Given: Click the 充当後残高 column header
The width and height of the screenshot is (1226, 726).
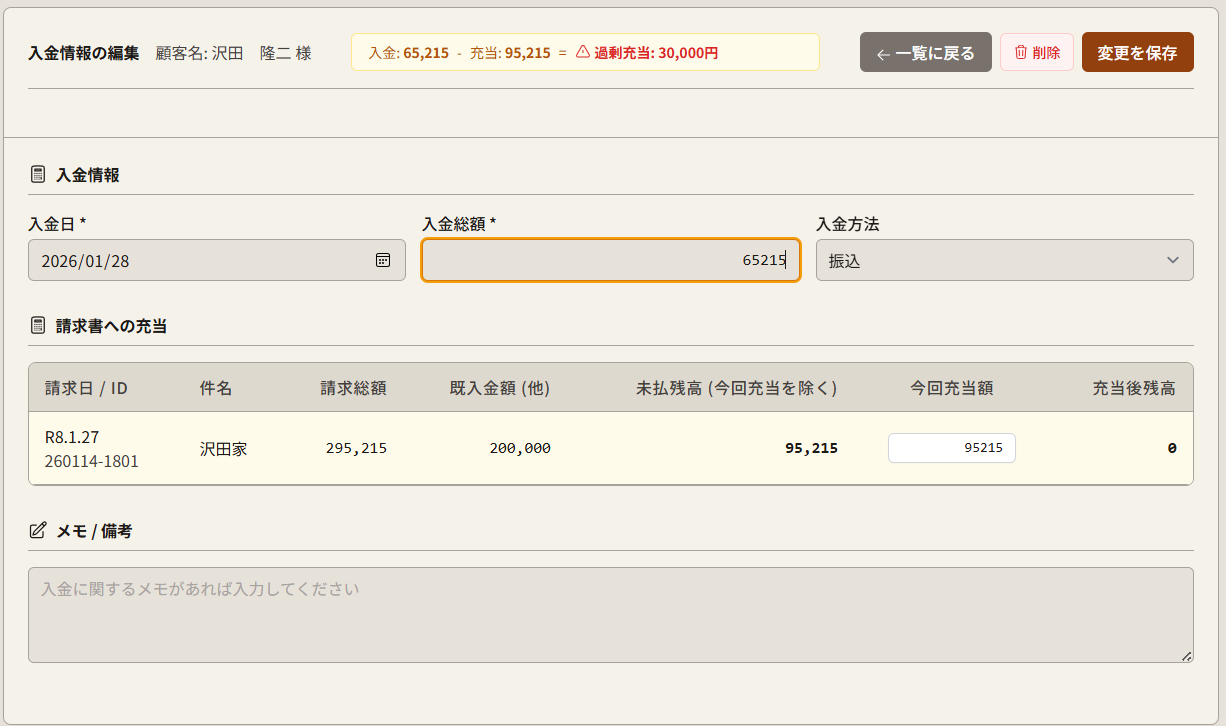Looking at the screenshot, I should [x=1133, y=388].
